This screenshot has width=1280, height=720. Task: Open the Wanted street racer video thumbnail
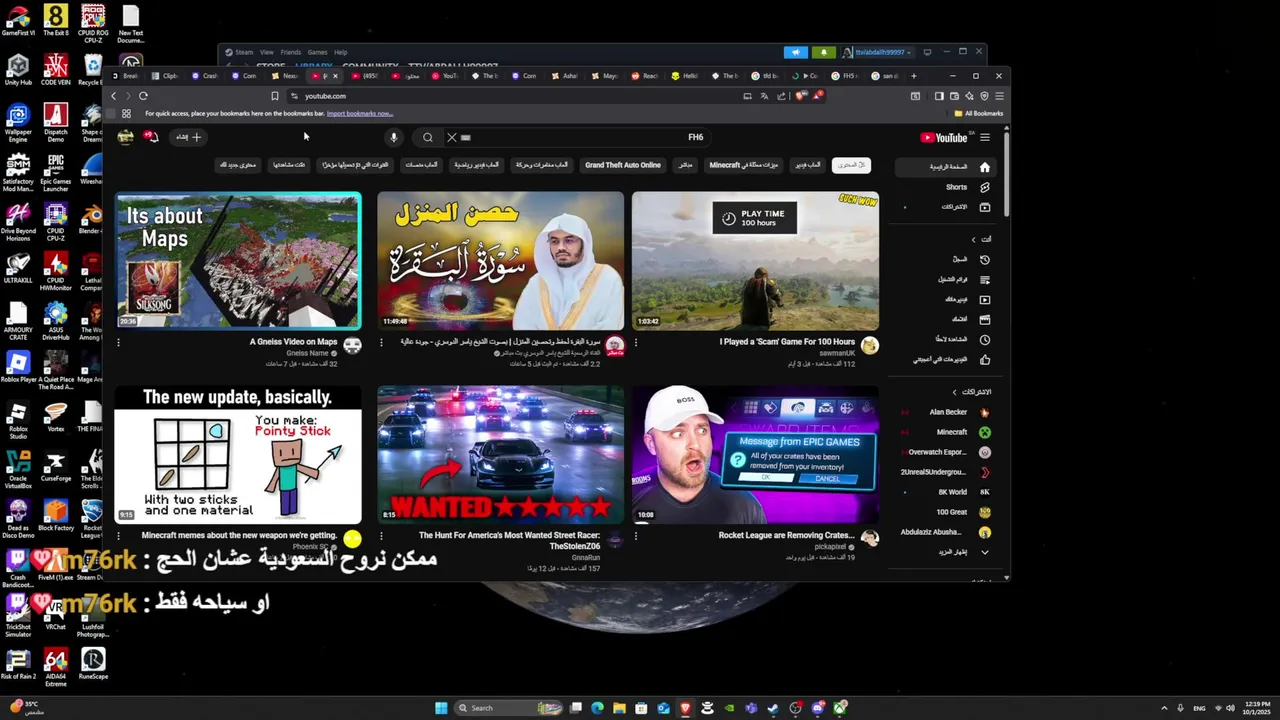click(x=500, y=453)
